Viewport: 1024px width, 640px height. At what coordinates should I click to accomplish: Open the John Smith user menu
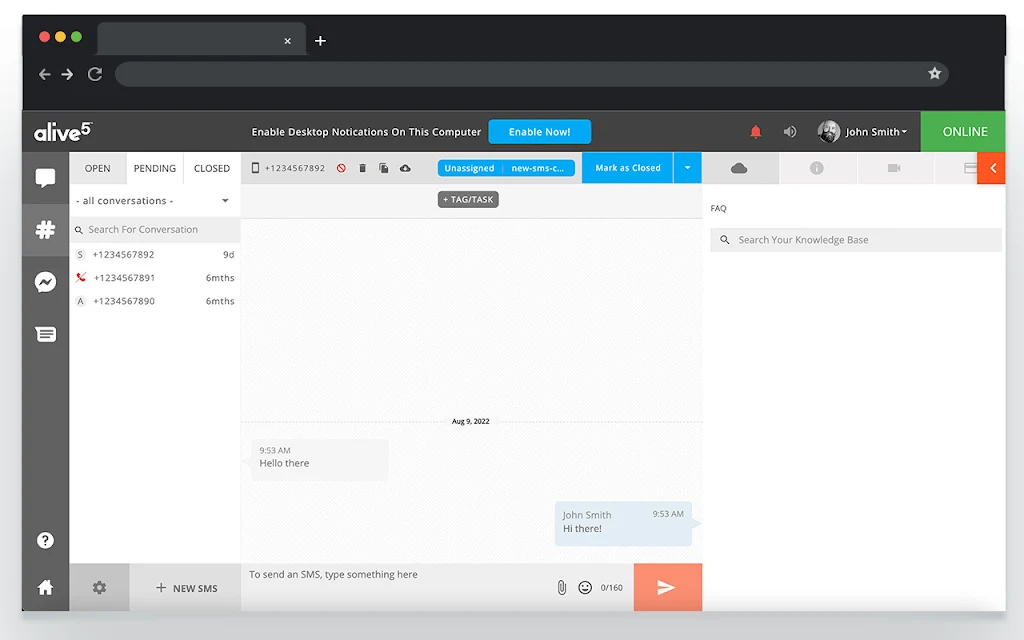click(862, 132)
